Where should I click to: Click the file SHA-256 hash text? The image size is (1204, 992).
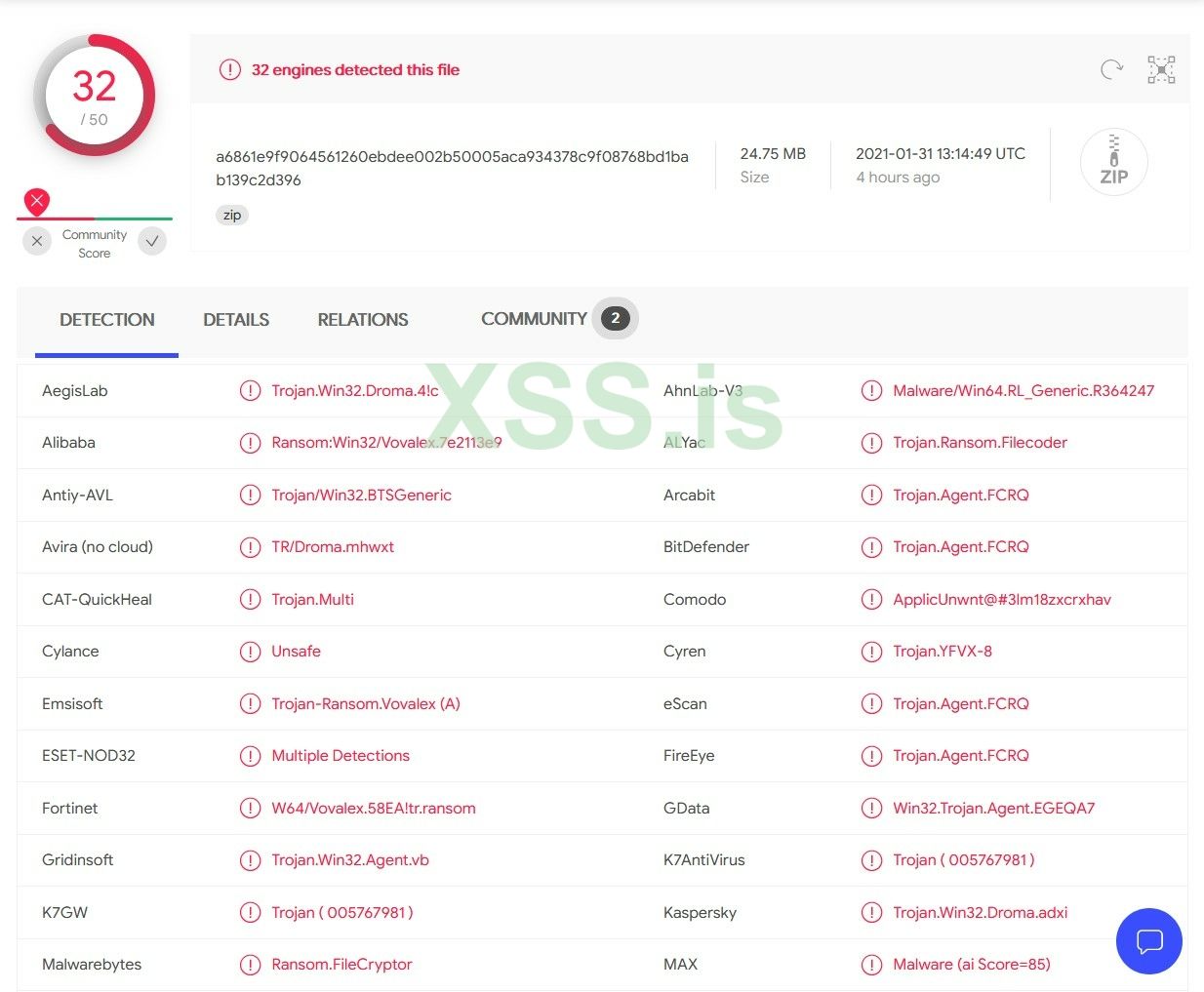click(x=452, y=168)
